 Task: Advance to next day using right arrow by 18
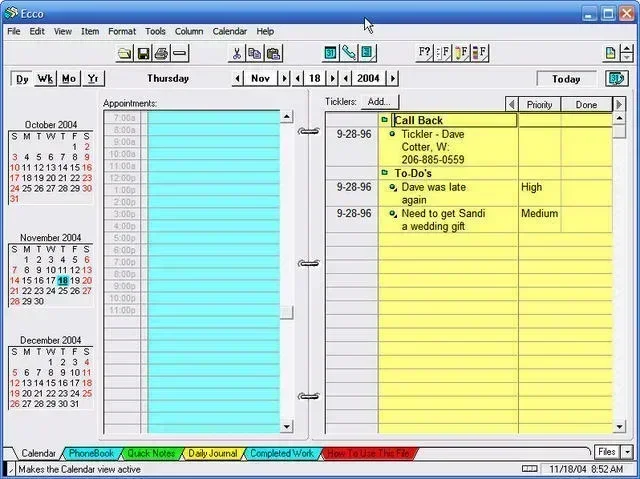click(x=333, y=78)
